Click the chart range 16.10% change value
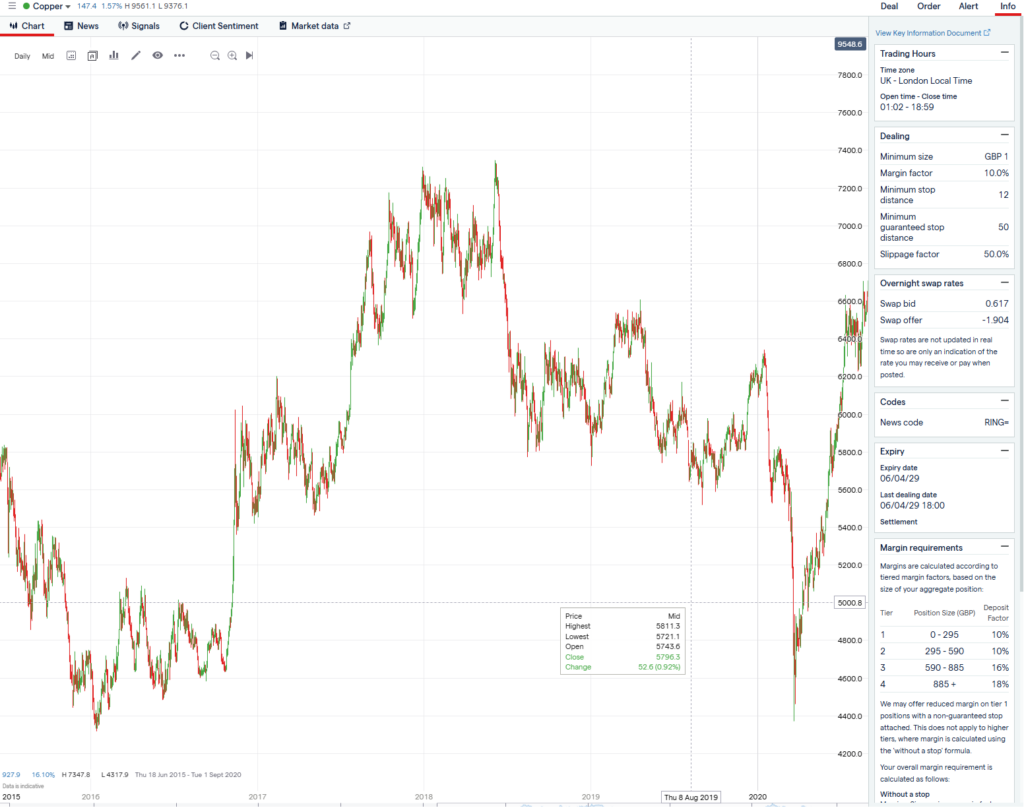 43,775
